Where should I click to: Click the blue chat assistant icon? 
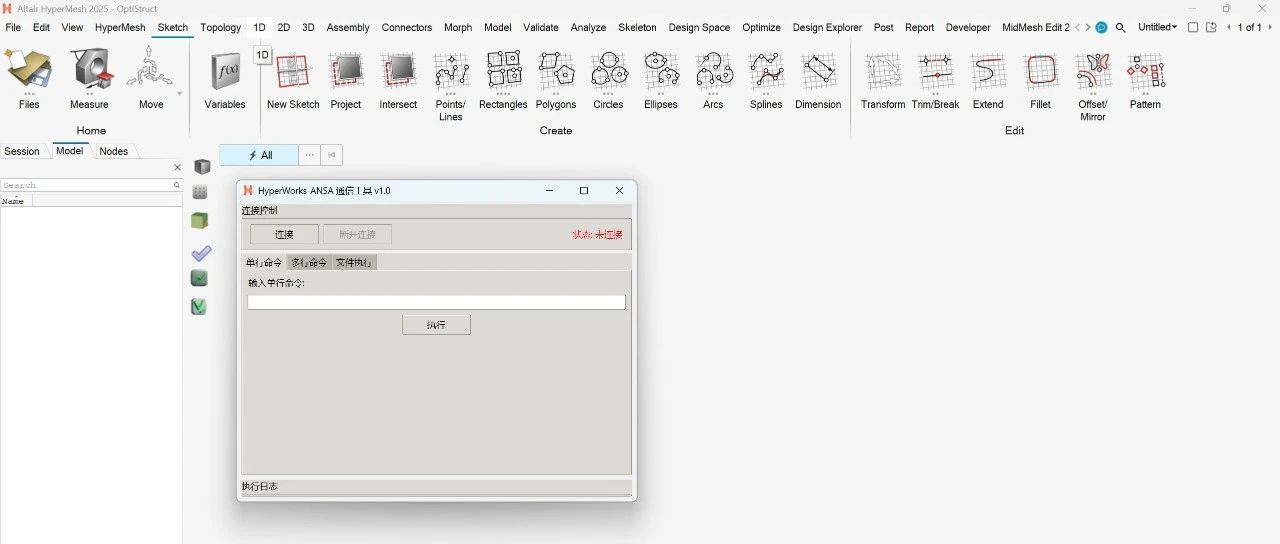click(x=1101, y=28)
